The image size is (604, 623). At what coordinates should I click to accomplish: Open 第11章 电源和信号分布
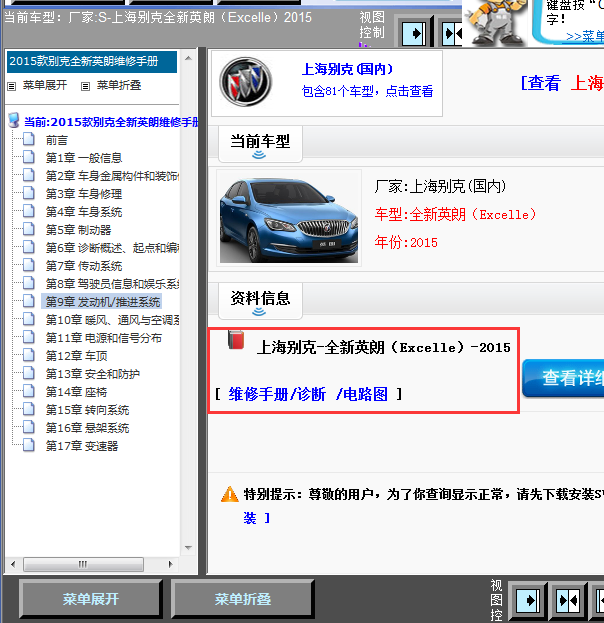pos(104,338)
